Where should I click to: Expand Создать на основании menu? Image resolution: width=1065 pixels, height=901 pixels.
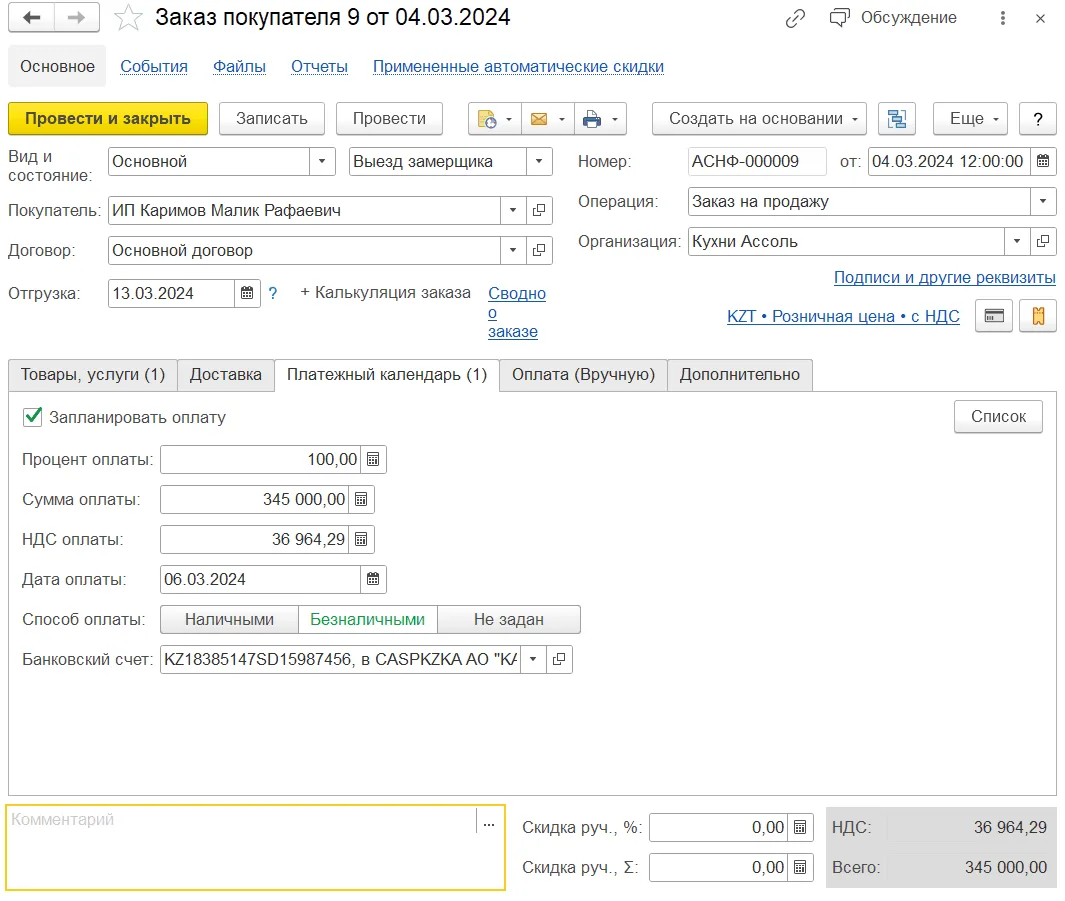[x=759, y=119]
